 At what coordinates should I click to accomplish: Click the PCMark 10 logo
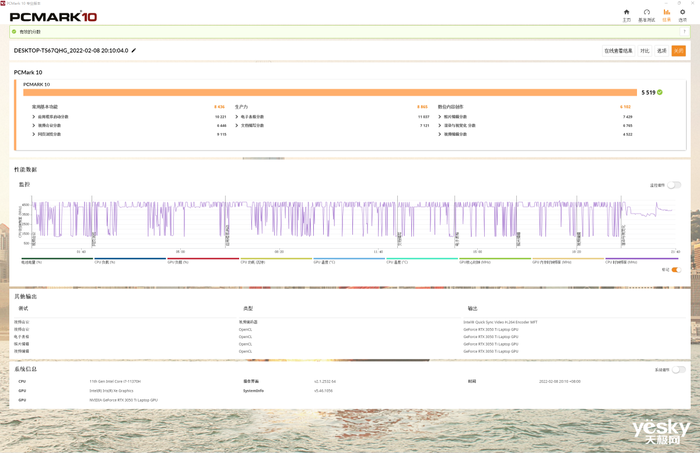pos(54,17)
